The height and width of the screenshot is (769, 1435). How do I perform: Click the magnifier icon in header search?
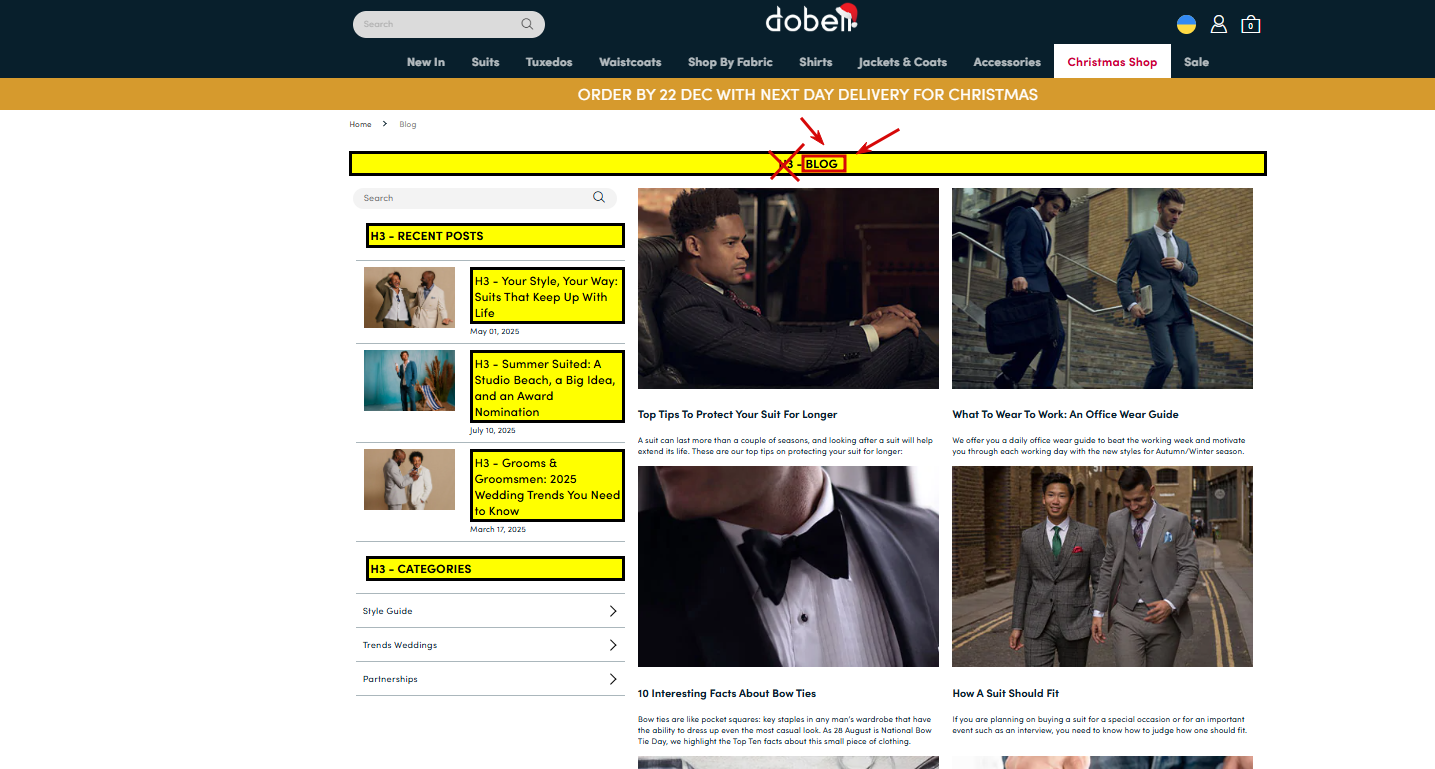tap(527, 24)
